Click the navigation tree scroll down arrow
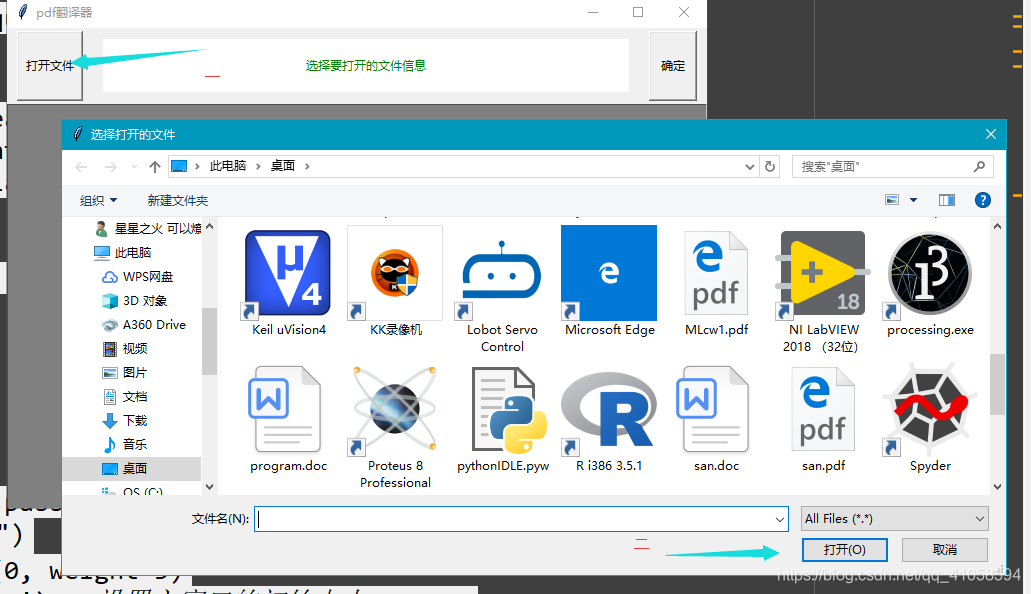The height and width of the screenshot is (594, 1031). (x=209, y=487)
